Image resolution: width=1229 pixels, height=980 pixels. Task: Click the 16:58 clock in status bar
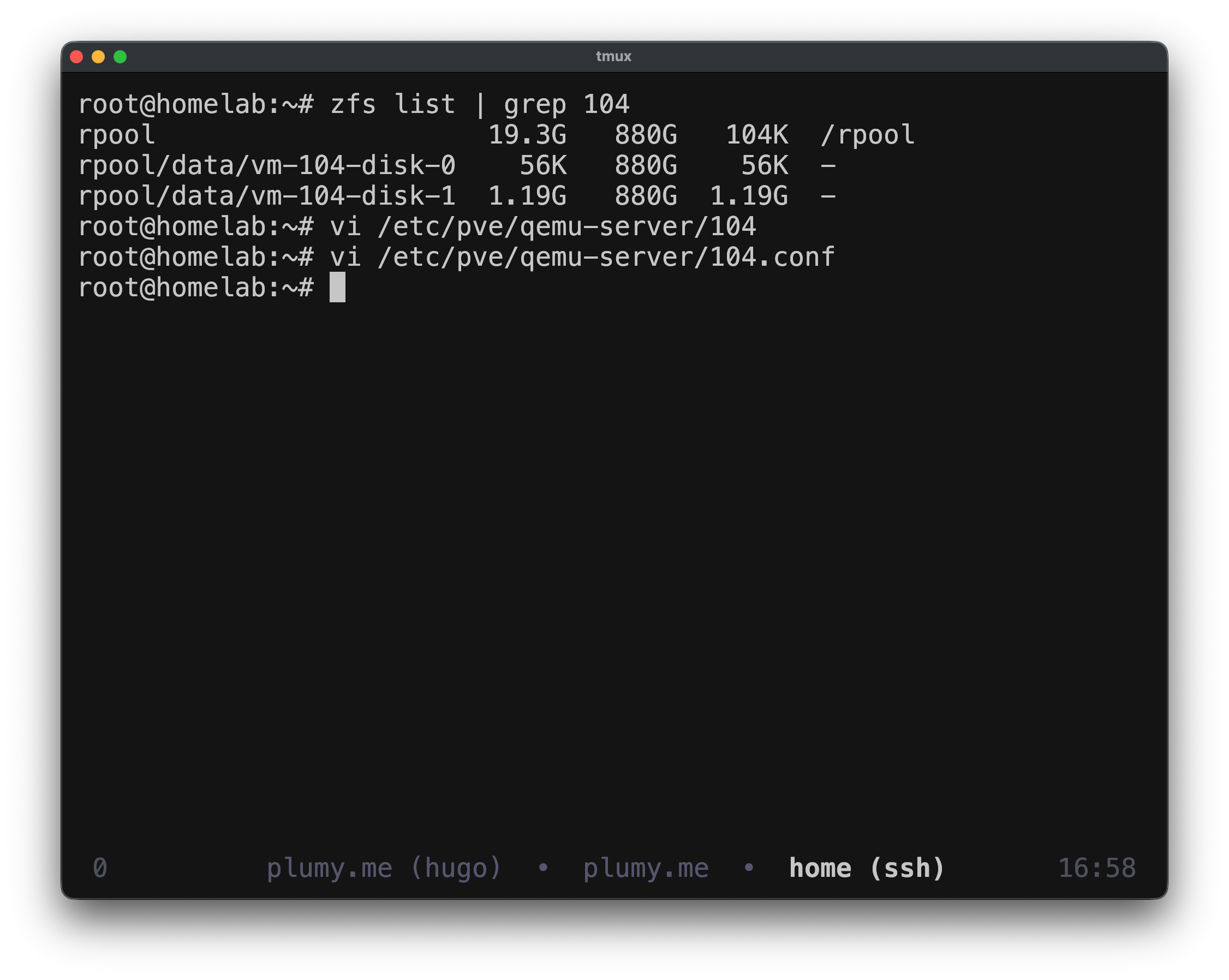(x=1096, y=868)
